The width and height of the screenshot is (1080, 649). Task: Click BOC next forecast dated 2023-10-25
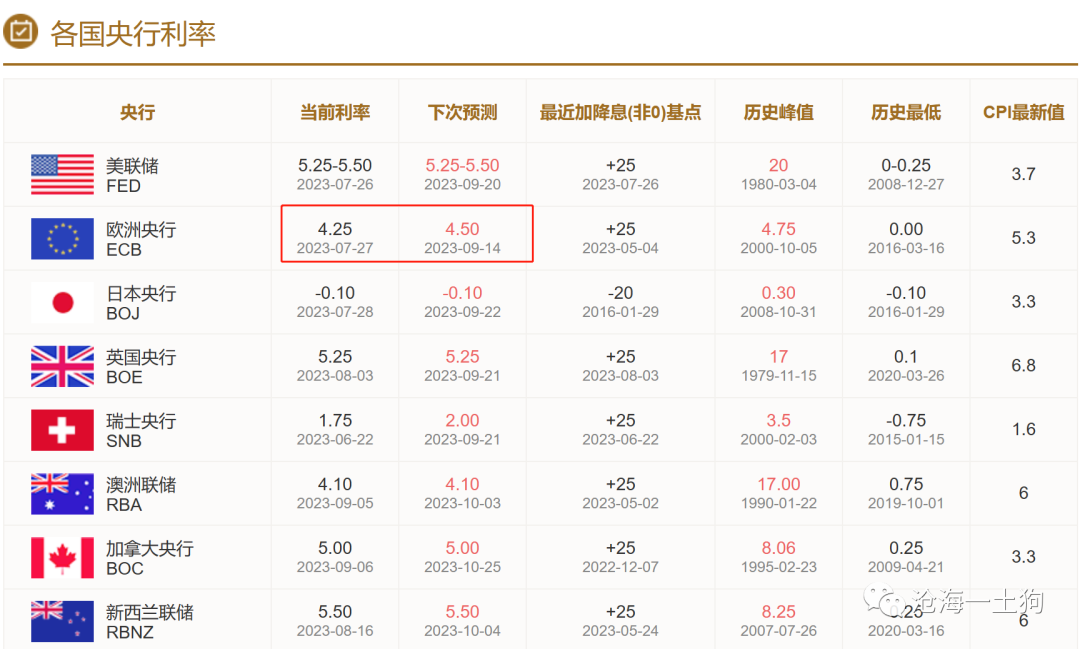coord(462,557)
